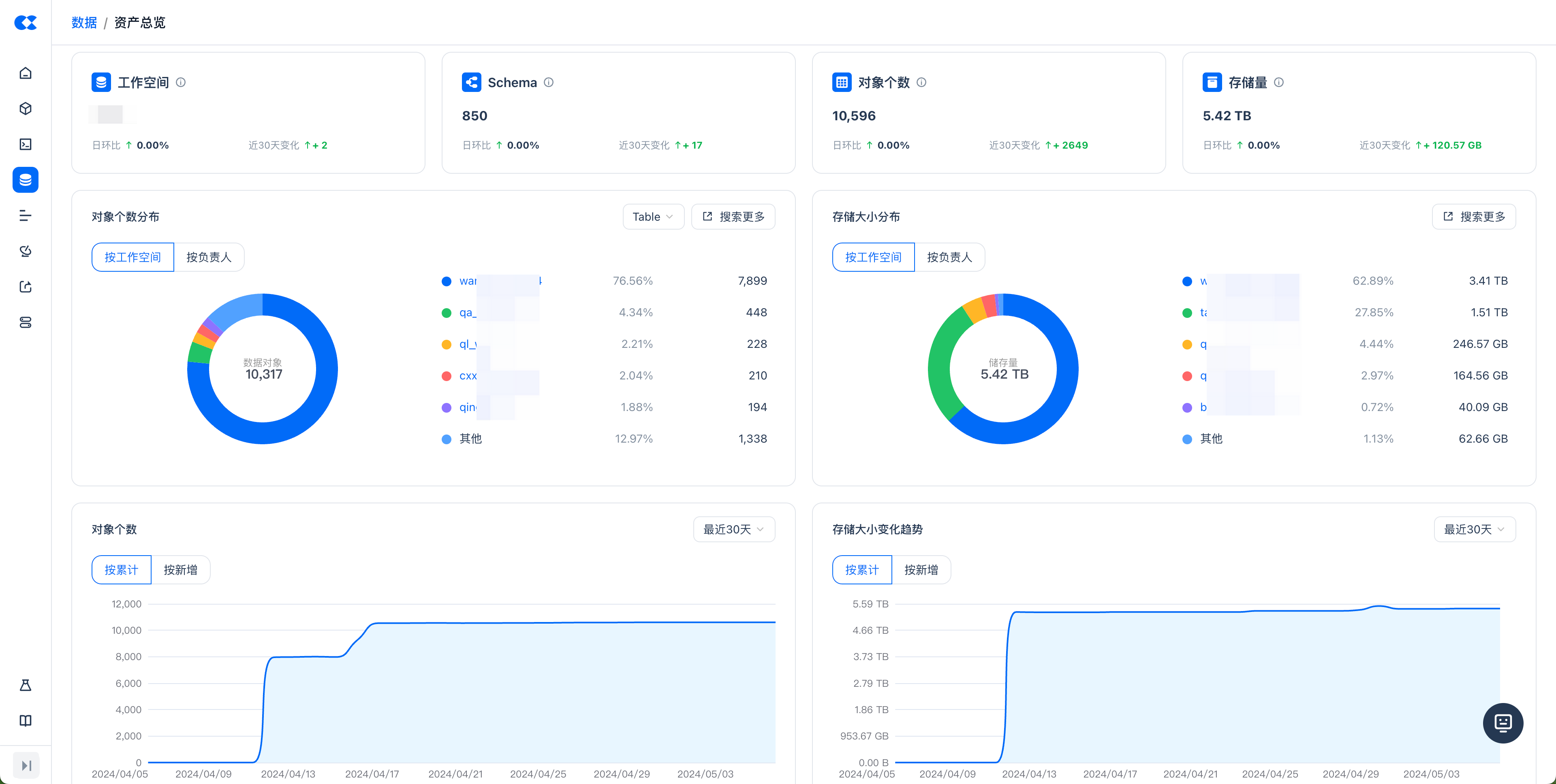Click the light-blue 其他 legend dot in the object-count list
Image resolution: width=1556 pixels, height=784 pixels.
pos(447,439)
